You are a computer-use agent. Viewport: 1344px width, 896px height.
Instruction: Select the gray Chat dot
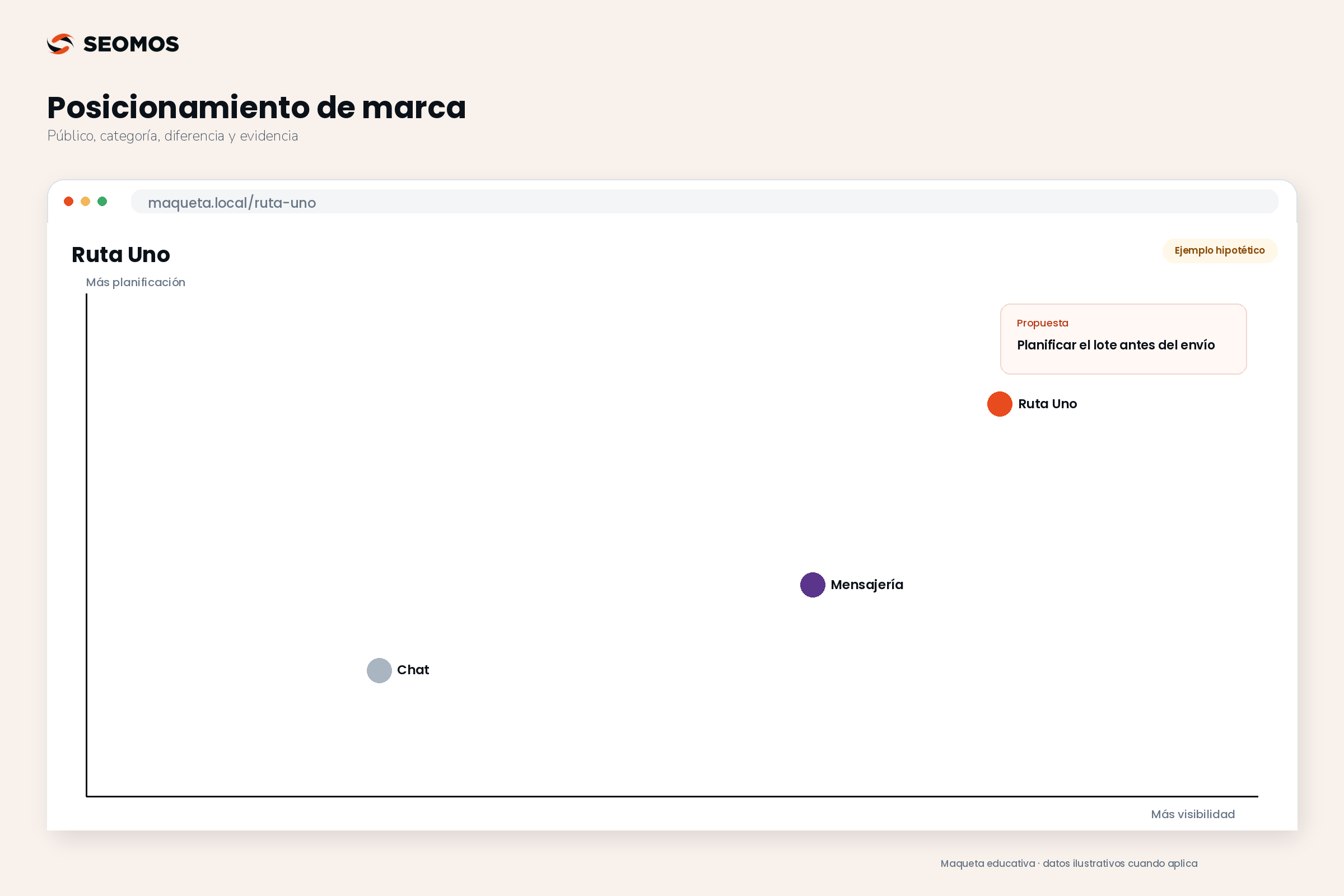tap(379, 670)
